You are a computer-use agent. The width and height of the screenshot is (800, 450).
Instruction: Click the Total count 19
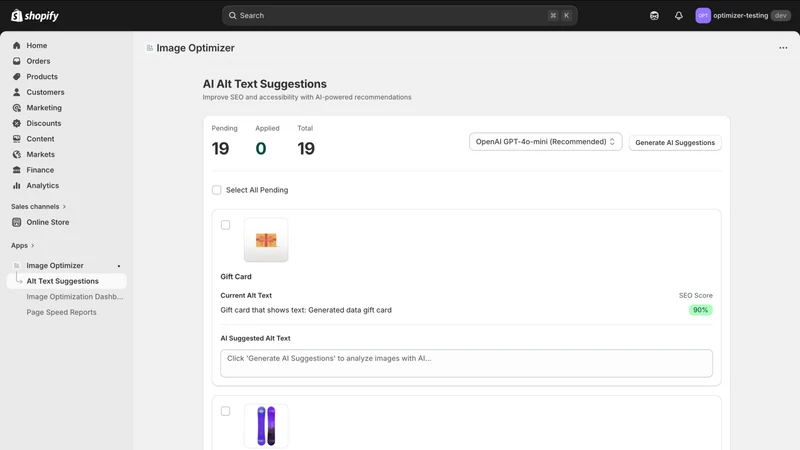click(x=306, y=148)
